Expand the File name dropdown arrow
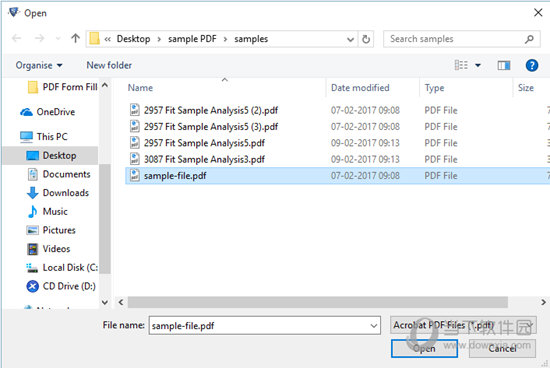Image resolution: width=550 pixels, height=368 pixels. 374,326
